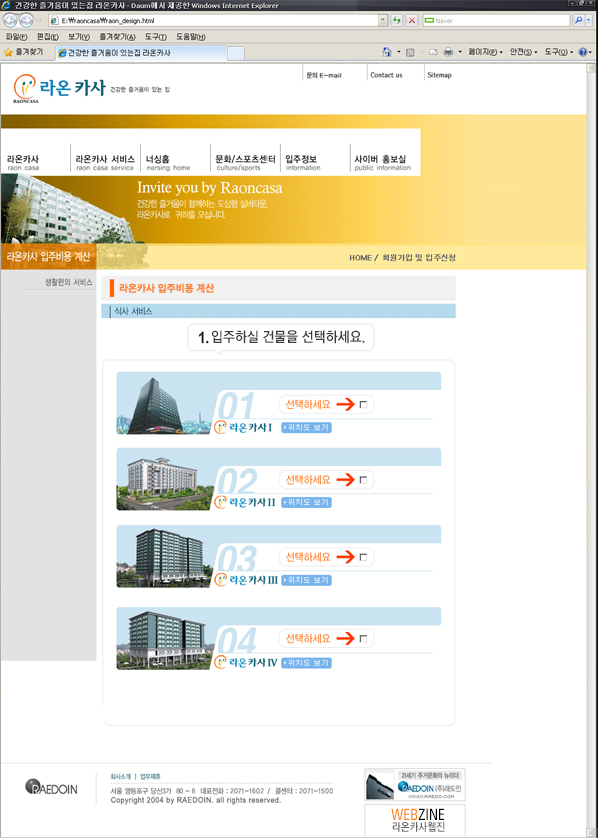The height and width of the screenshot is (838, 598).
Task: Click the Raoncasa icon beside 라온카사 IV
Action: 220,662
